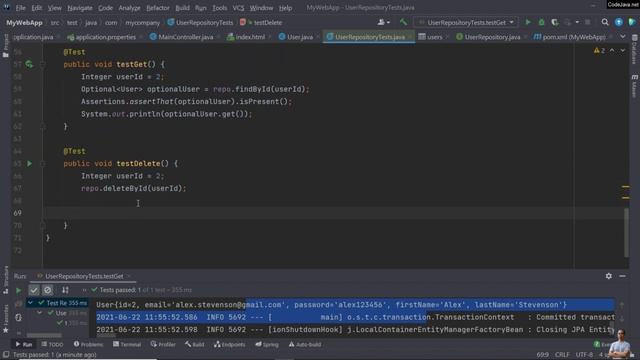The image size is (640, 360).
Task: Open the Refactor menu
Action: (158, 8)
